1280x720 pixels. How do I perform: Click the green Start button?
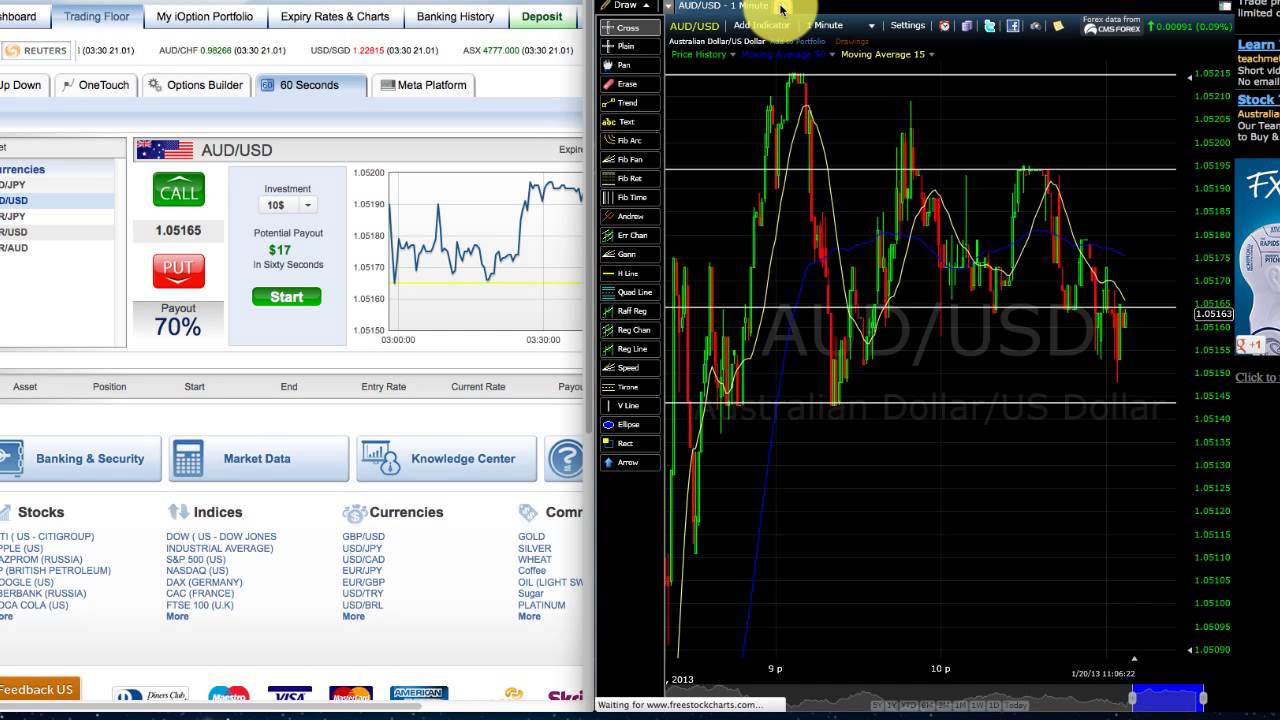286,297
